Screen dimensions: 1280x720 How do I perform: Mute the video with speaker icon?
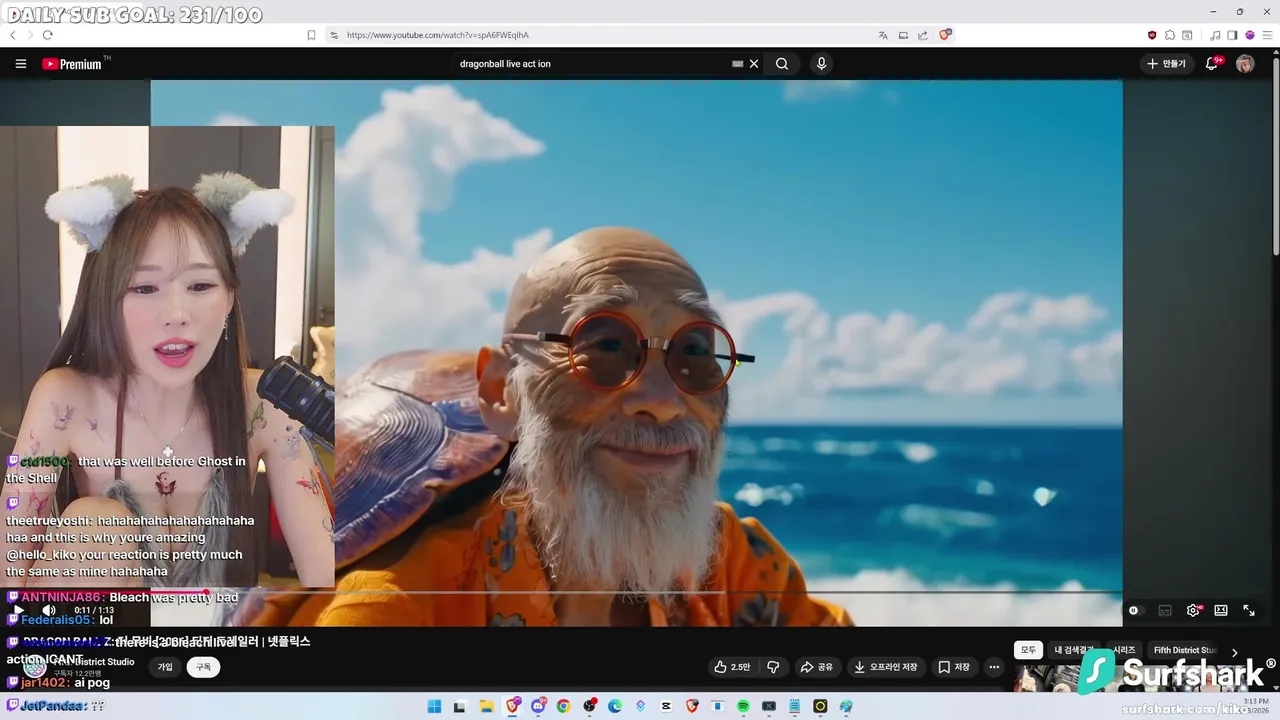point(48,610)
